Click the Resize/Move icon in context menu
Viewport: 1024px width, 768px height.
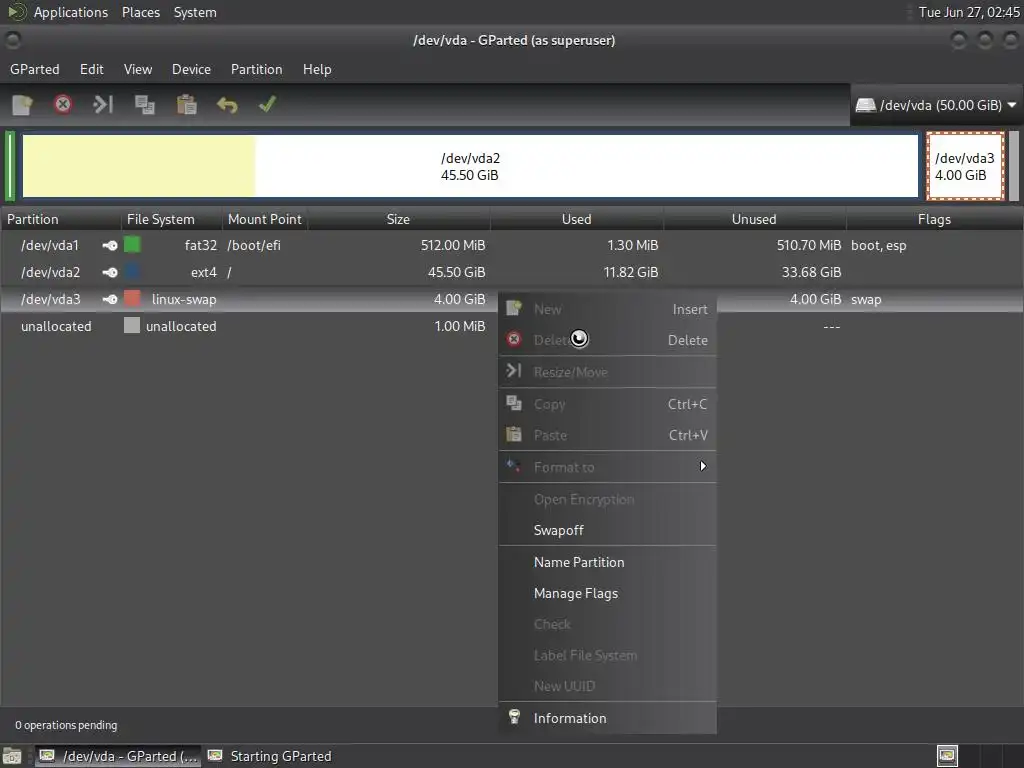[514, 370]
